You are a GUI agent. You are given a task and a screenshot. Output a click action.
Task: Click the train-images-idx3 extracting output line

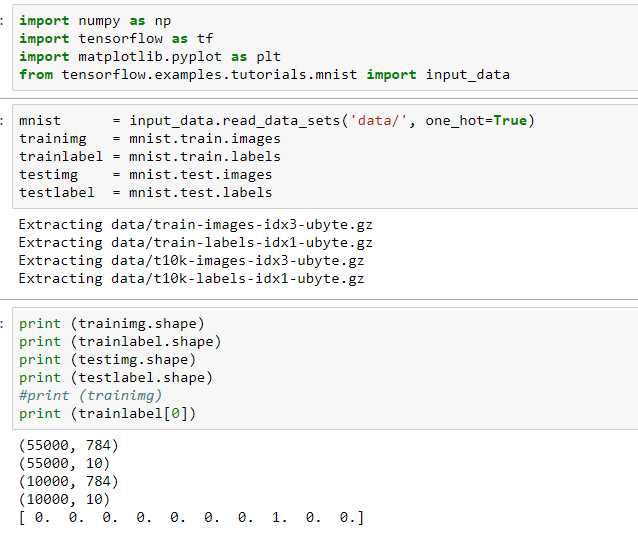pos(195,225)
